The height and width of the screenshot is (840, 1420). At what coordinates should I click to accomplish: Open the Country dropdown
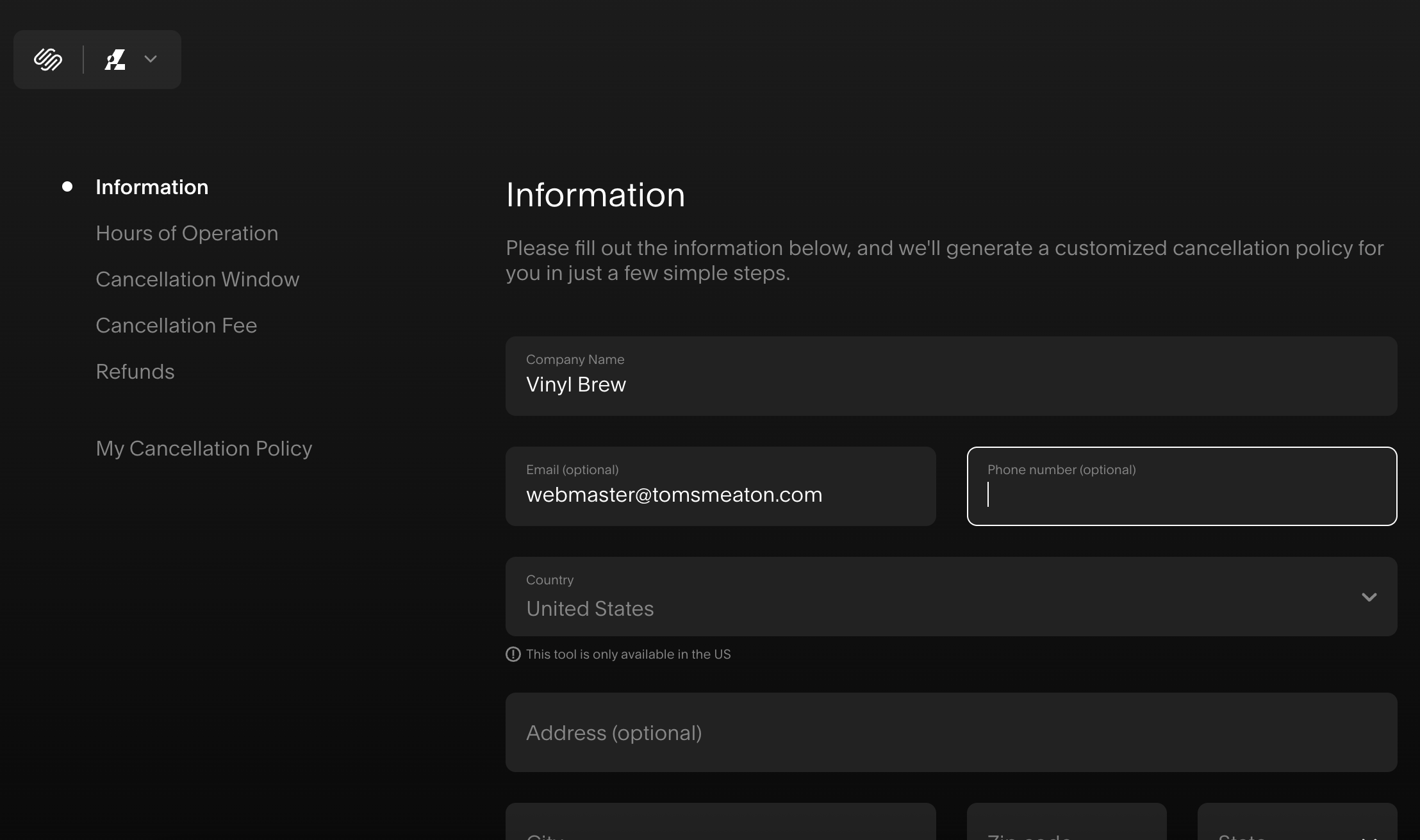(x=951, y=597)
